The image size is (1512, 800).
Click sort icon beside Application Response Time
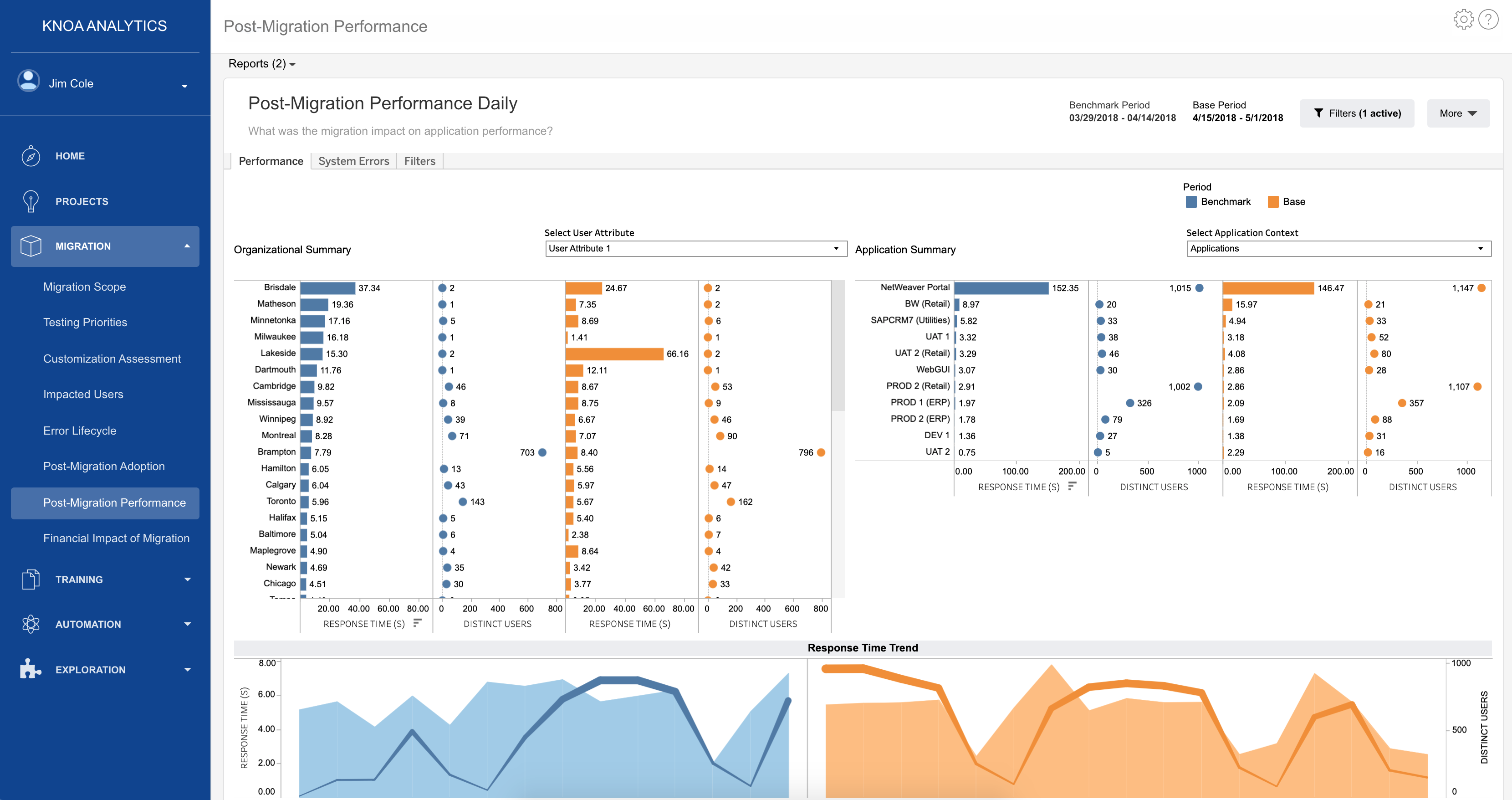(1072, 486)
